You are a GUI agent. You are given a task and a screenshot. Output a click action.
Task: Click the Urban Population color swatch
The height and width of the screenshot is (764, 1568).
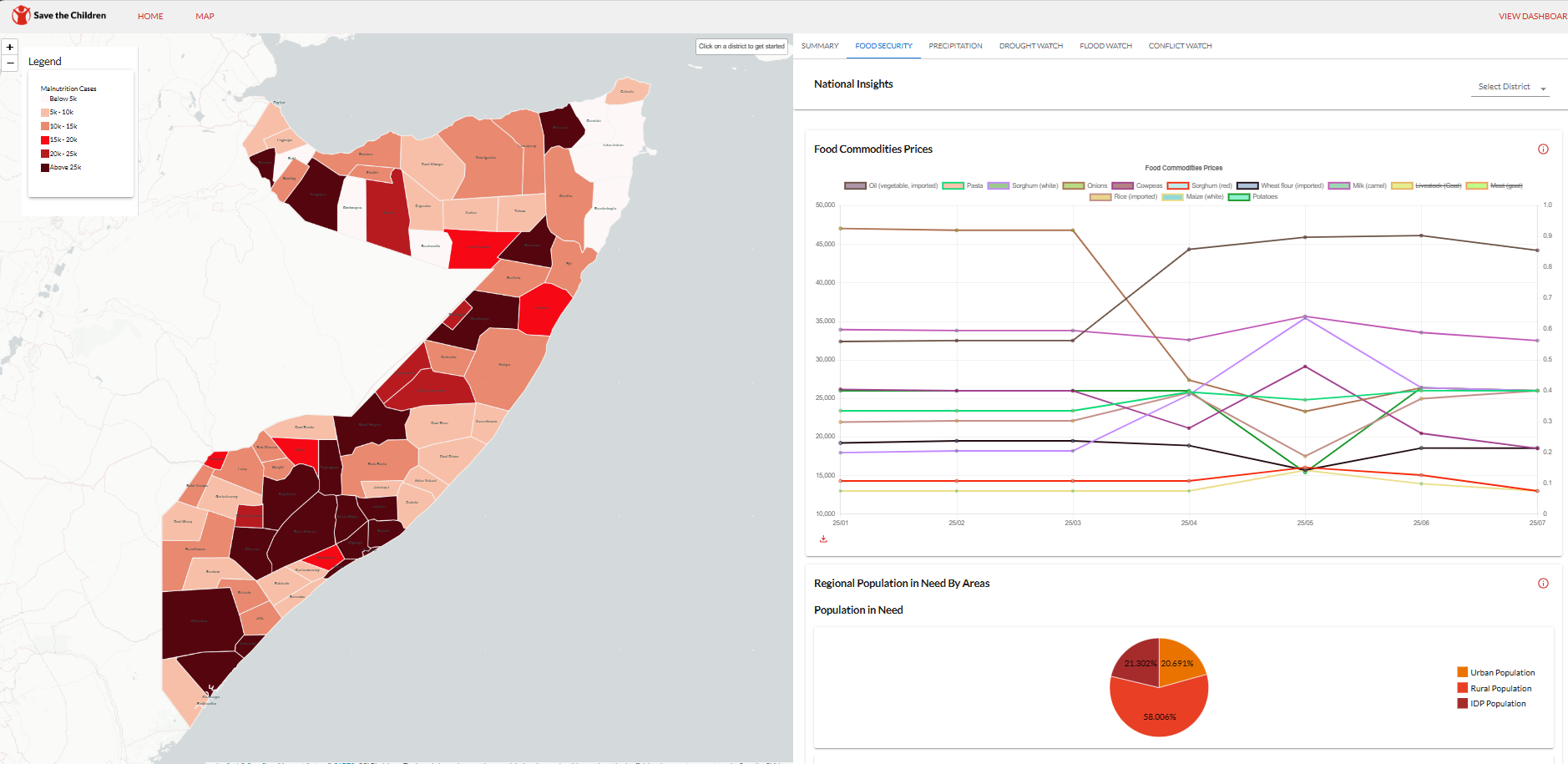1462,672
